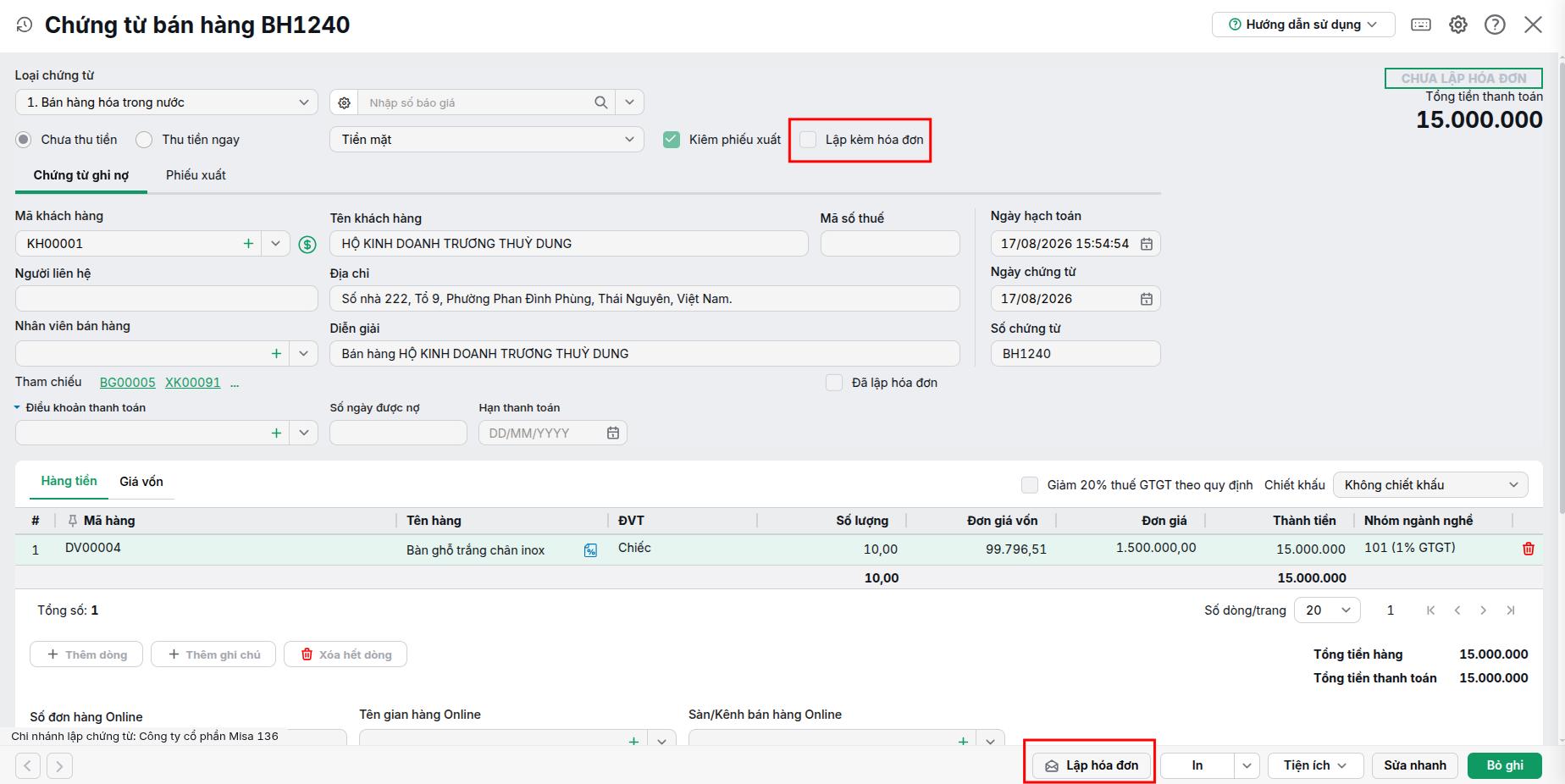Expand the Điều khoản thanh toán dropdown arrow
The image size is (1565, 784).
[303, 433]
